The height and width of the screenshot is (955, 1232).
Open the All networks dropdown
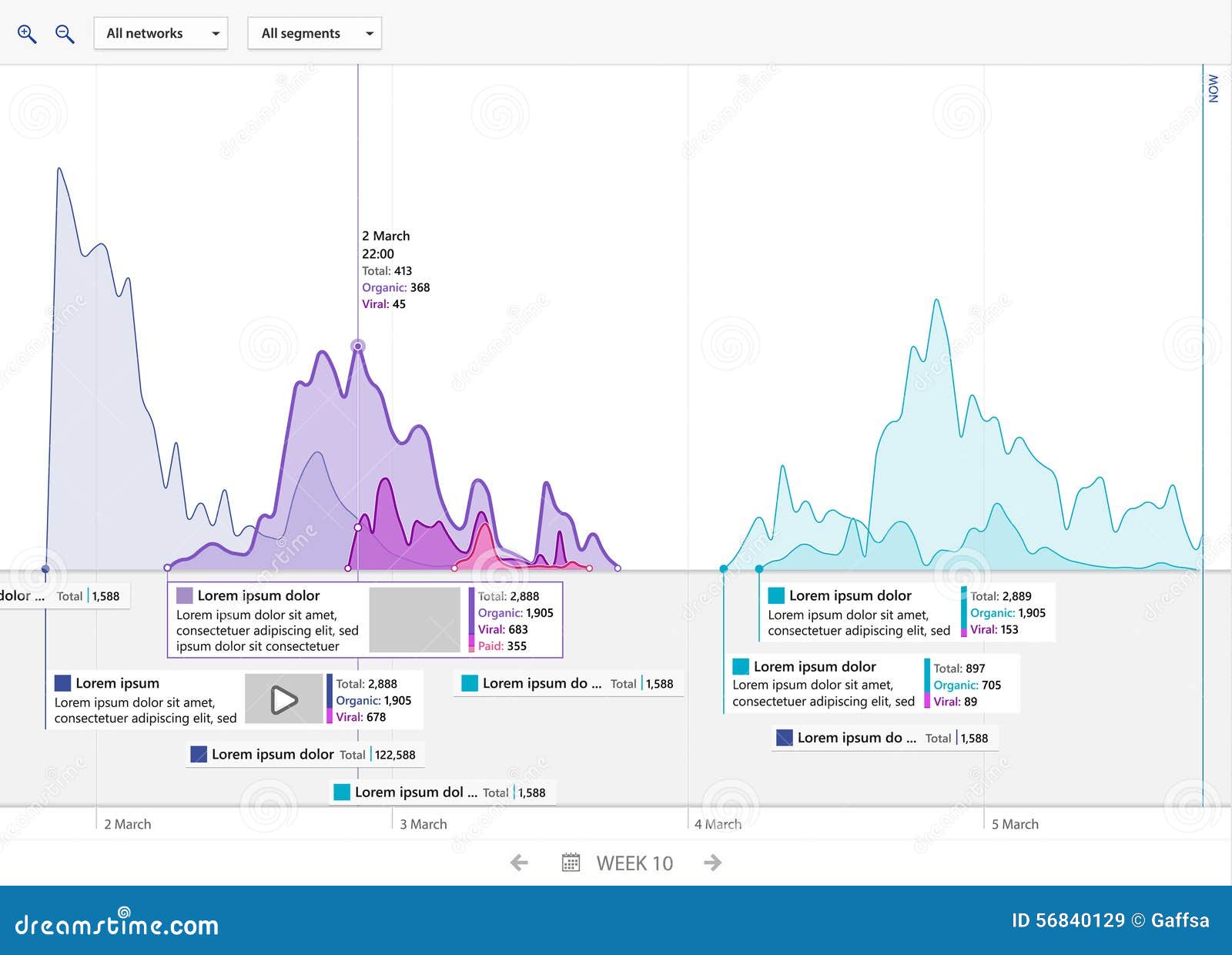[161, 33]
